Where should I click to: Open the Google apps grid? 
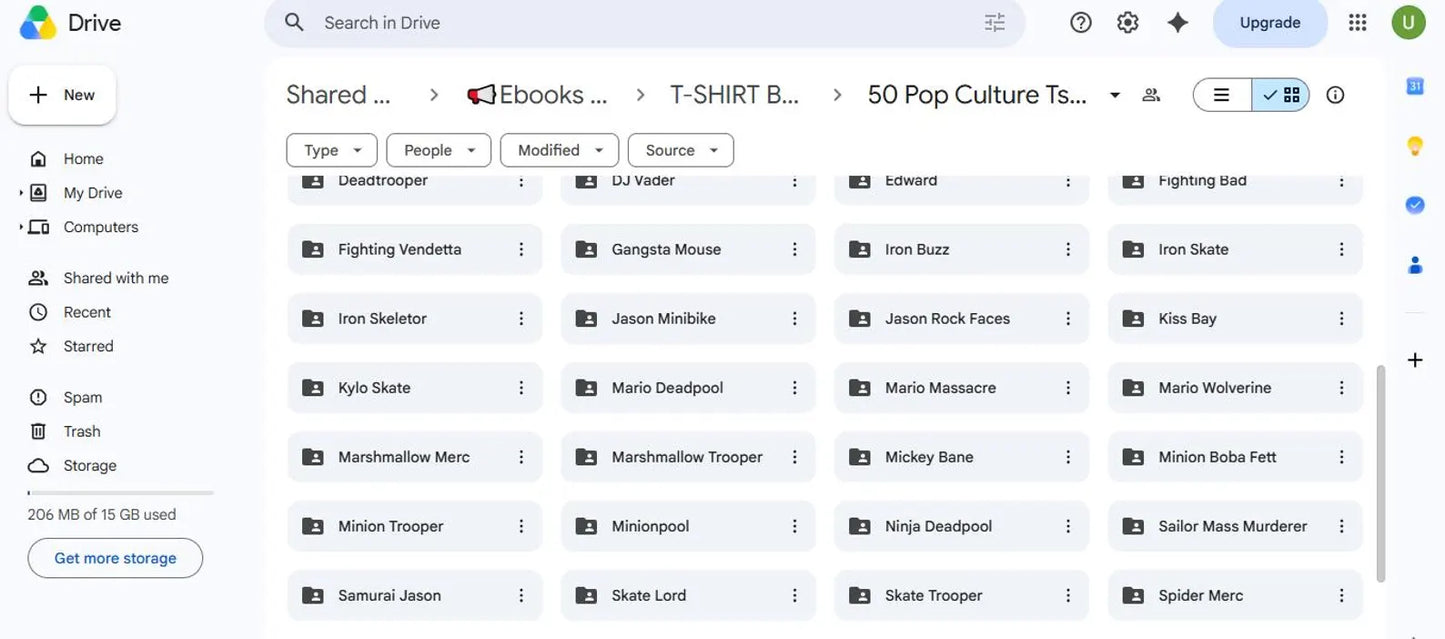click(1357, 22)
